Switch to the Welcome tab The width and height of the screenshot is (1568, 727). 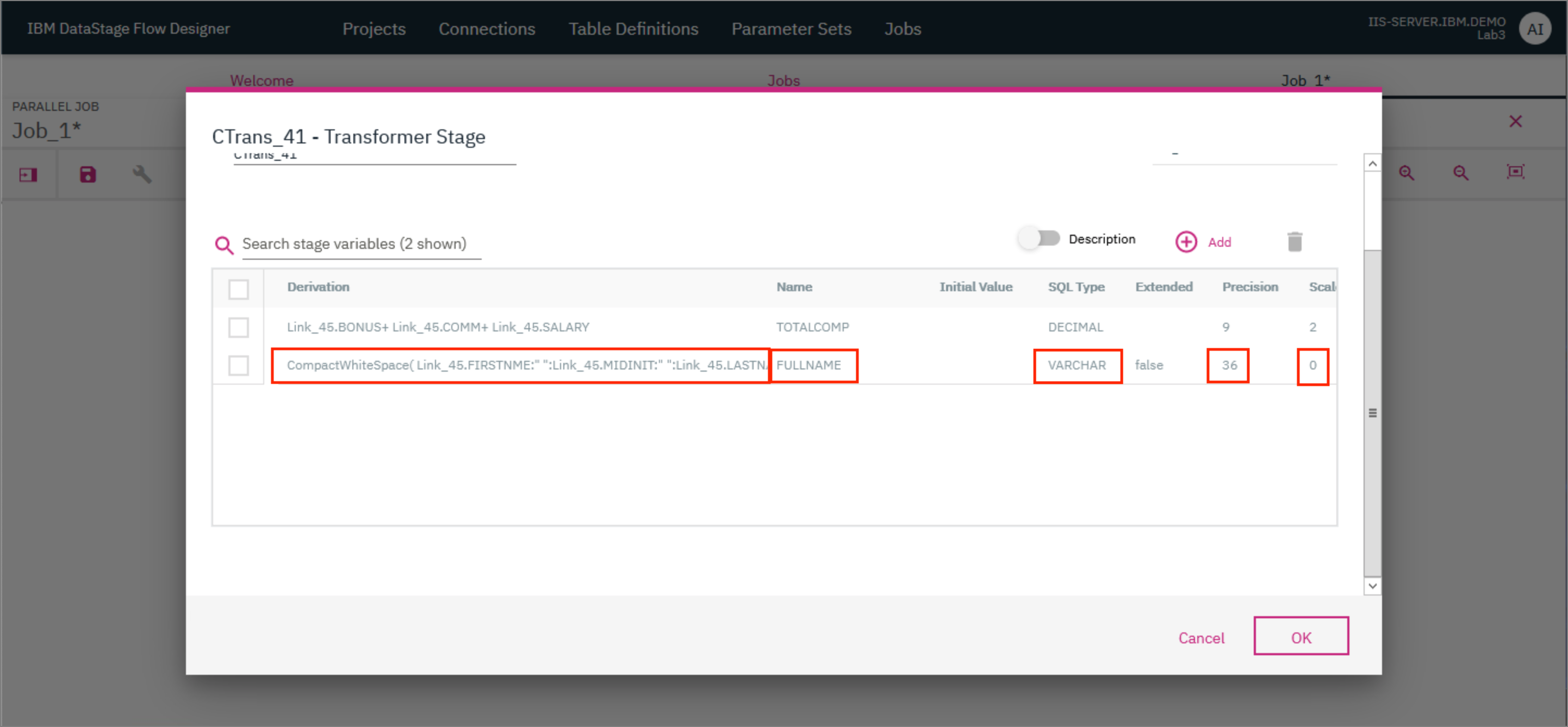(x=262, y=80)
